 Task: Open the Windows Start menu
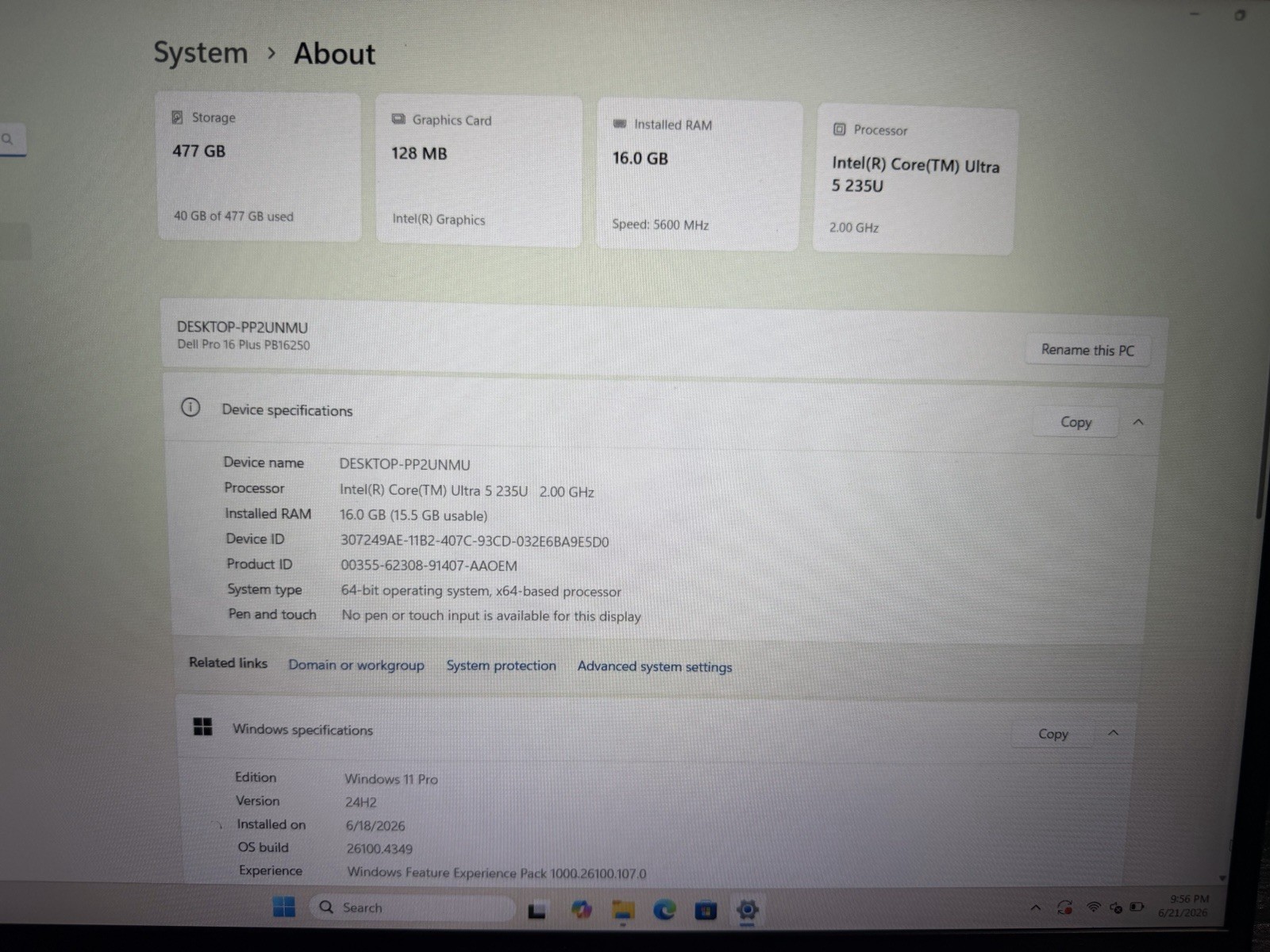pos(283,907)
